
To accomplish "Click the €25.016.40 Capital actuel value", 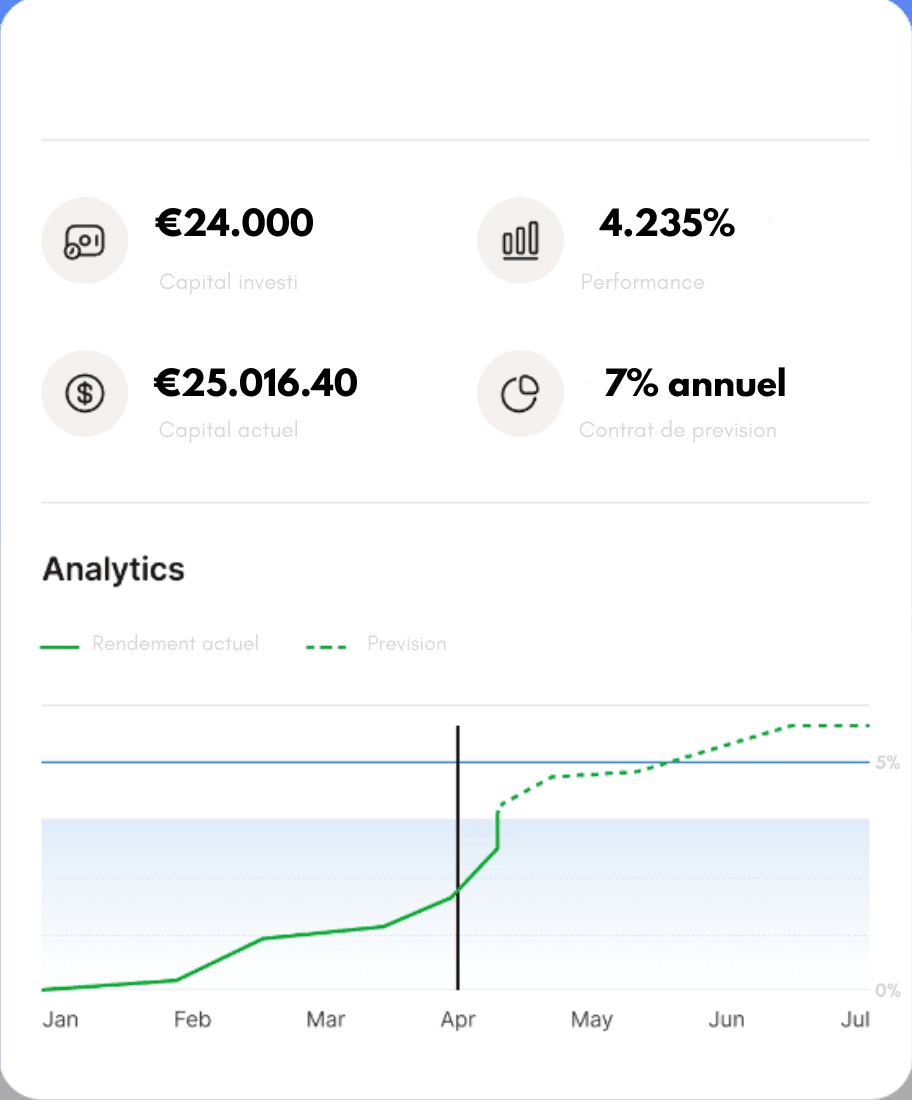I will (x=257, y=382).
